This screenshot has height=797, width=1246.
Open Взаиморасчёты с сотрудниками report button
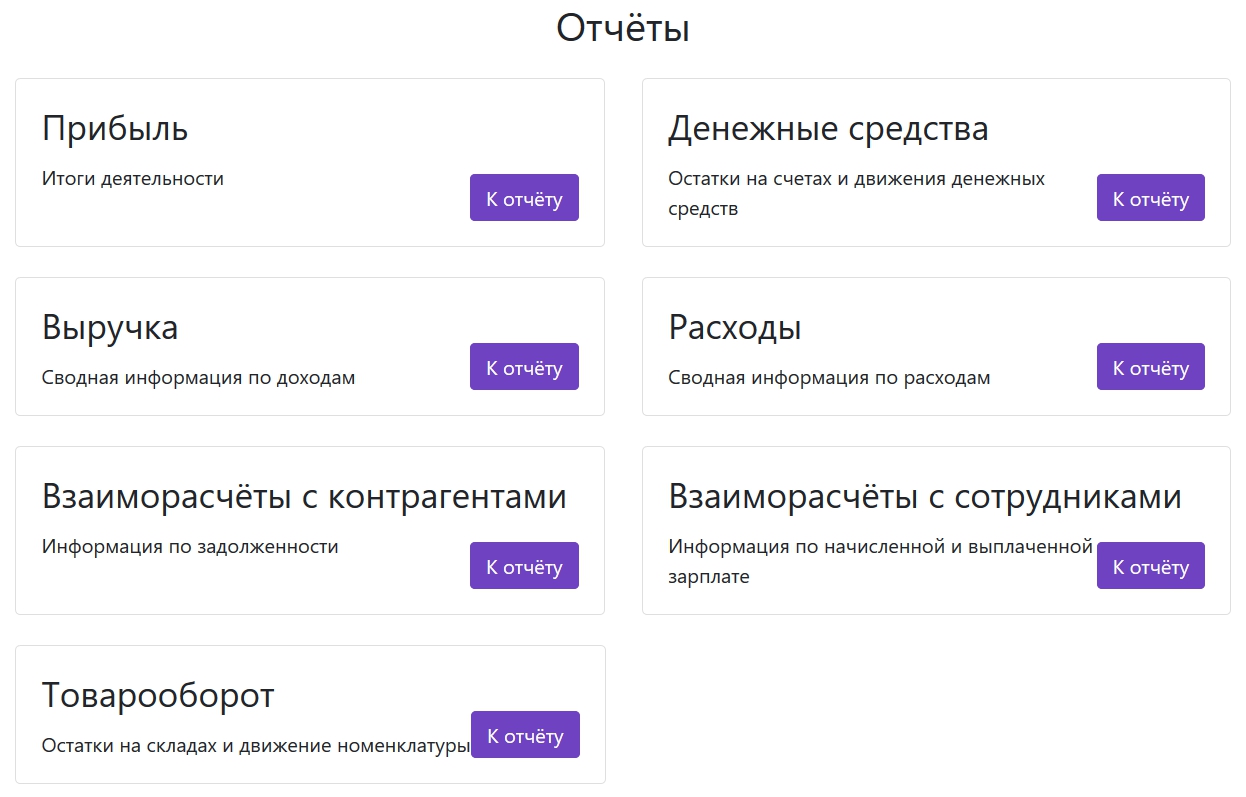click(1150, 566)
